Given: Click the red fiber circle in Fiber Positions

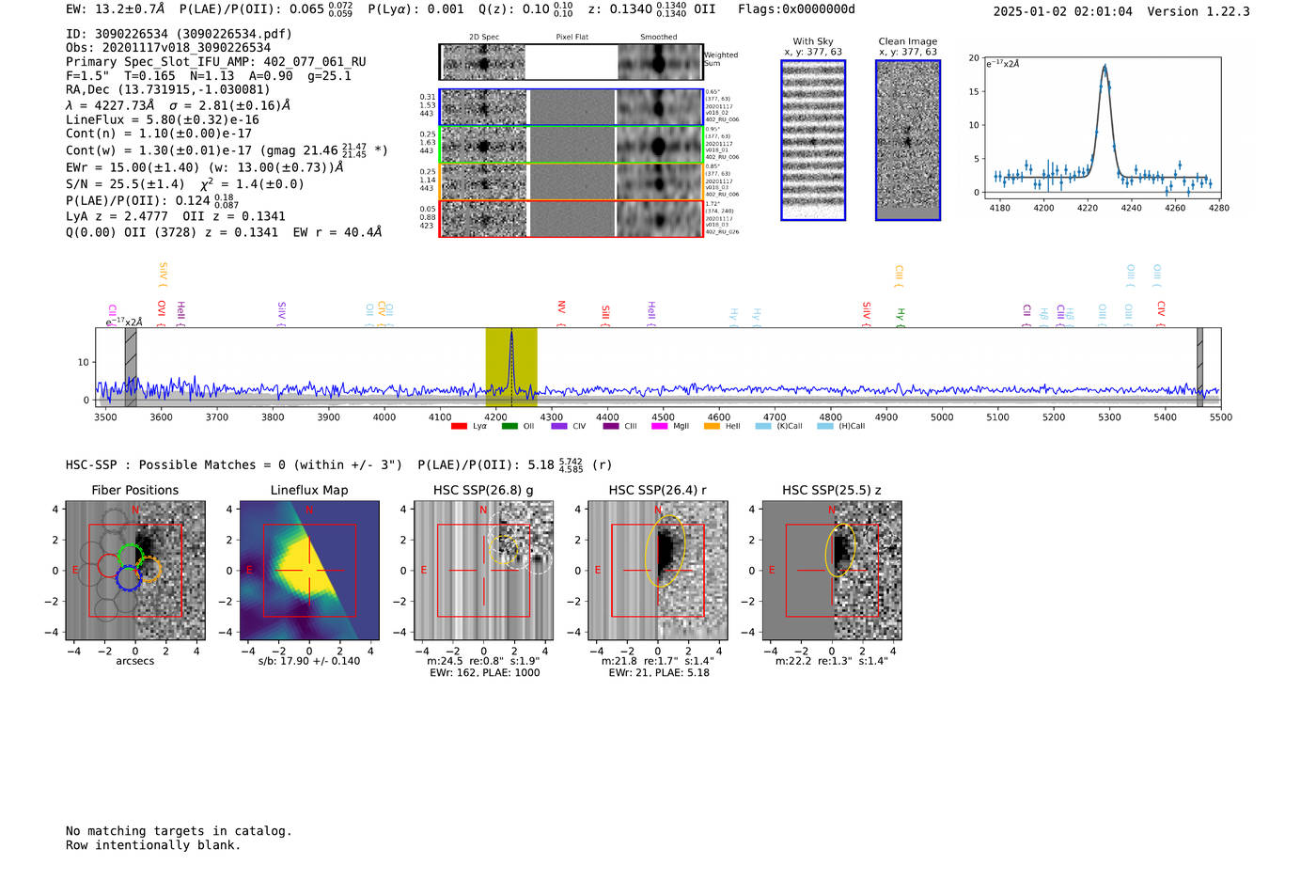Looking at the screenshot, I should coord(109,566).
